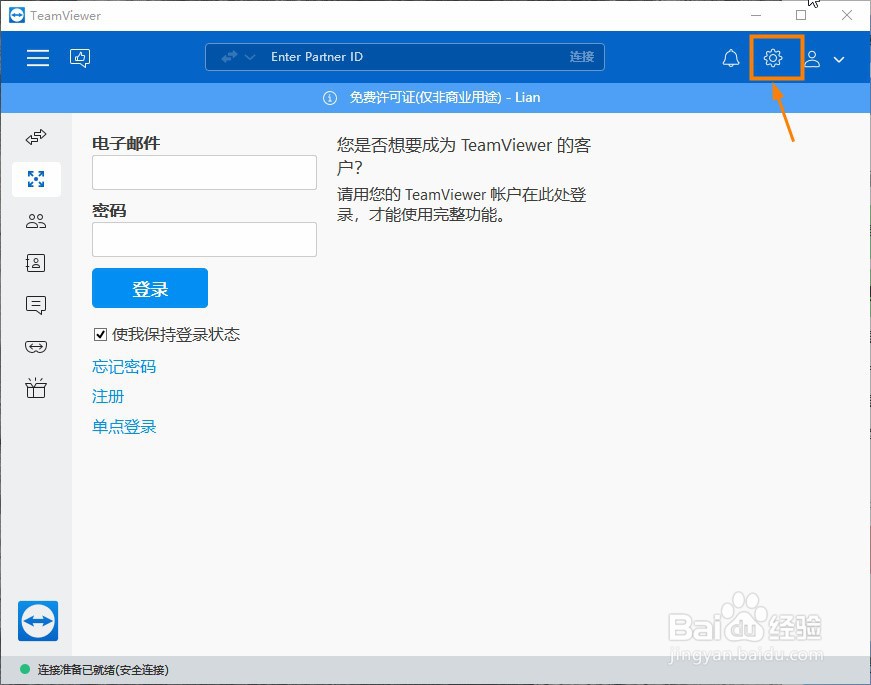The image size is (871, 685).
Task: Minimize the TeamViewer window
Action: click(756, 15)
